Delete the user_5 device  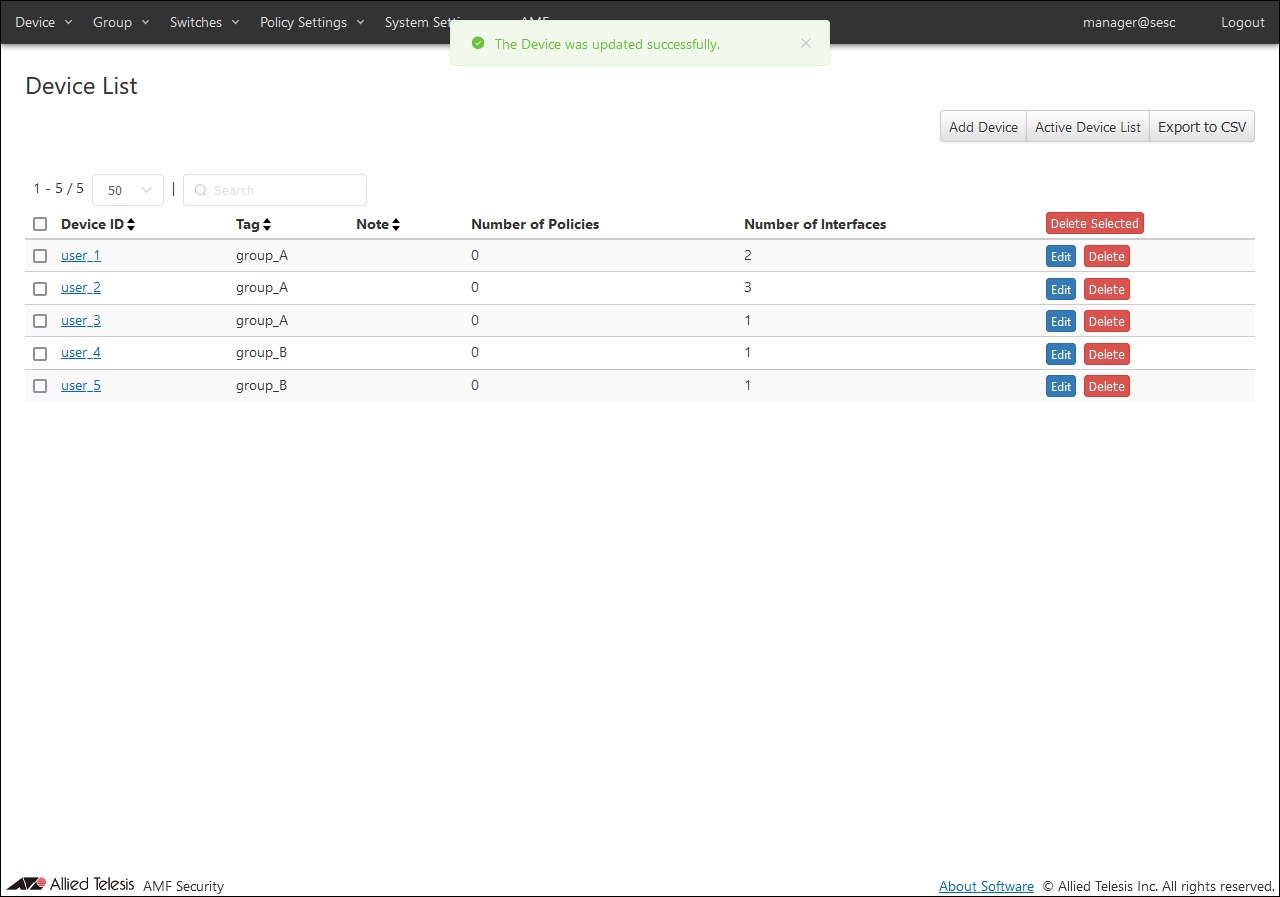pyautogui.click(x=1106, y=387)
